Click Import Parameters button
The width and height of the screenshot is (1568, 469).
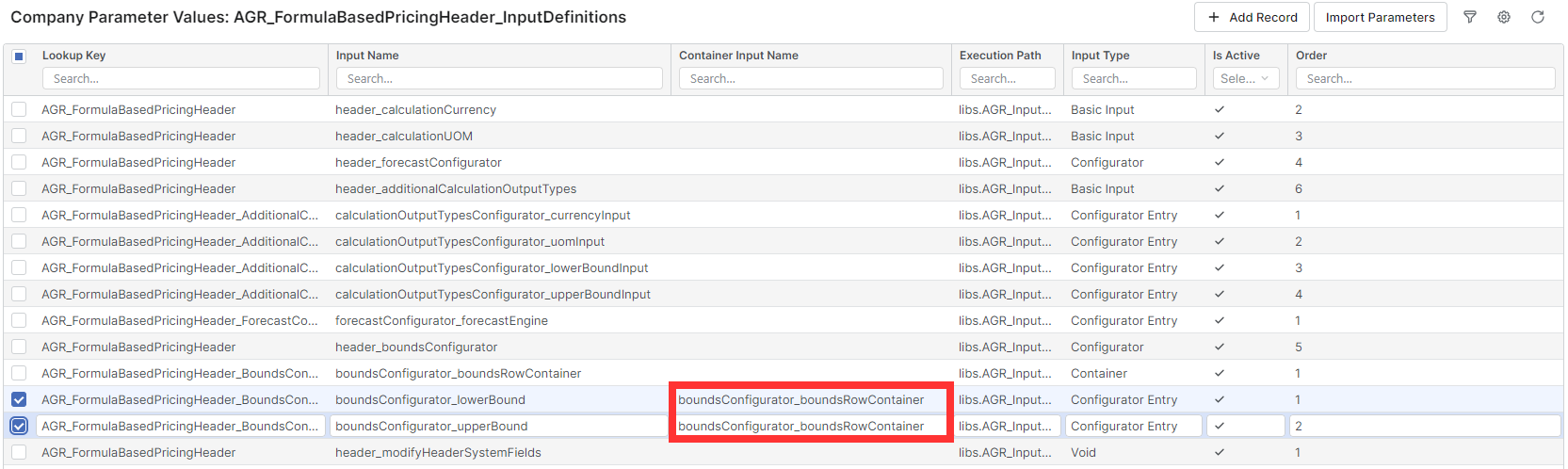click(1380, 17)
